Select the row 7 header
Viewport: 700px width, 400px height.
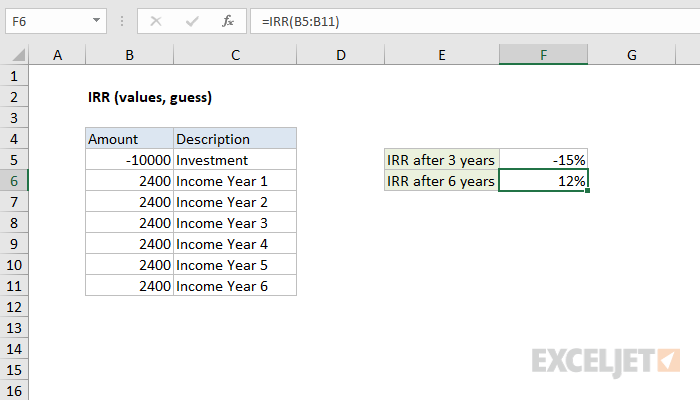click(14, 202)
